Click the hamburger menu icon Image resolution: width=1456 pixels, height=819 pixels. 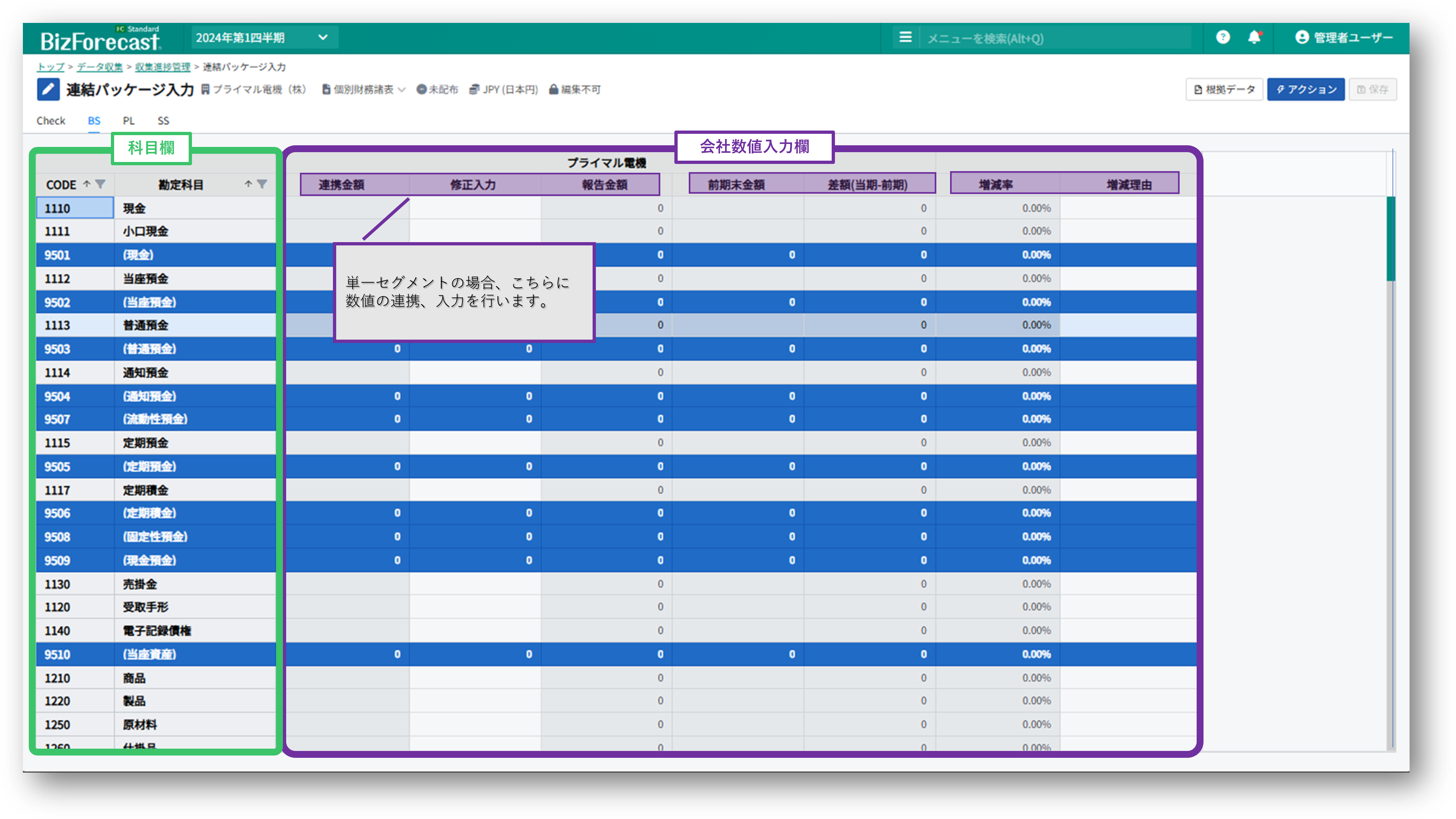coord(905,37)
